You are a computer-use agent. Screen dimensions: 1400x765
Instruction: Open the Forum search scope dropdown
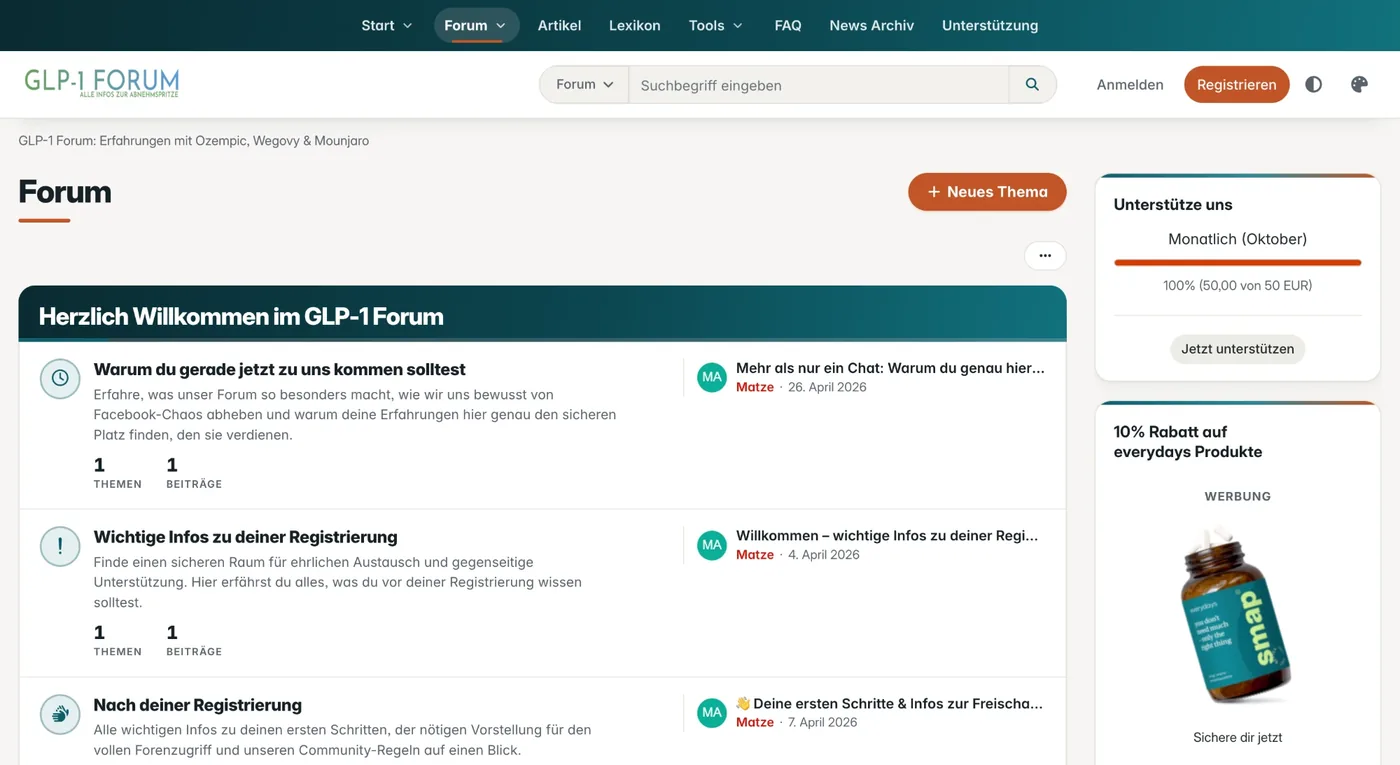pyautogui.click(x=584, y=85)
